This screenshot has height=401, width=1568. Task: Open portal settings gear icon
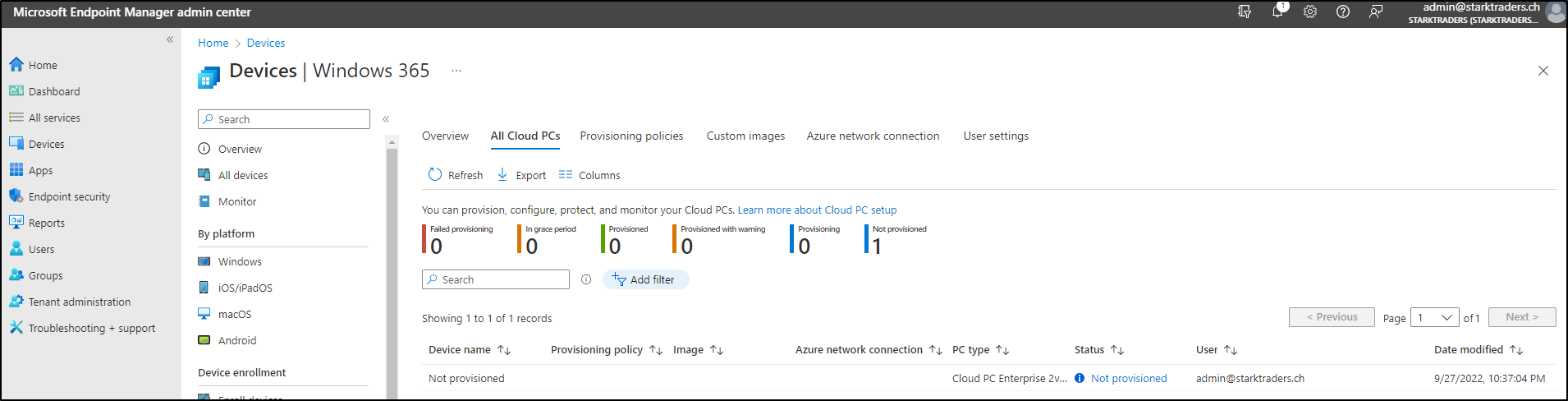tap(1310, 12)
